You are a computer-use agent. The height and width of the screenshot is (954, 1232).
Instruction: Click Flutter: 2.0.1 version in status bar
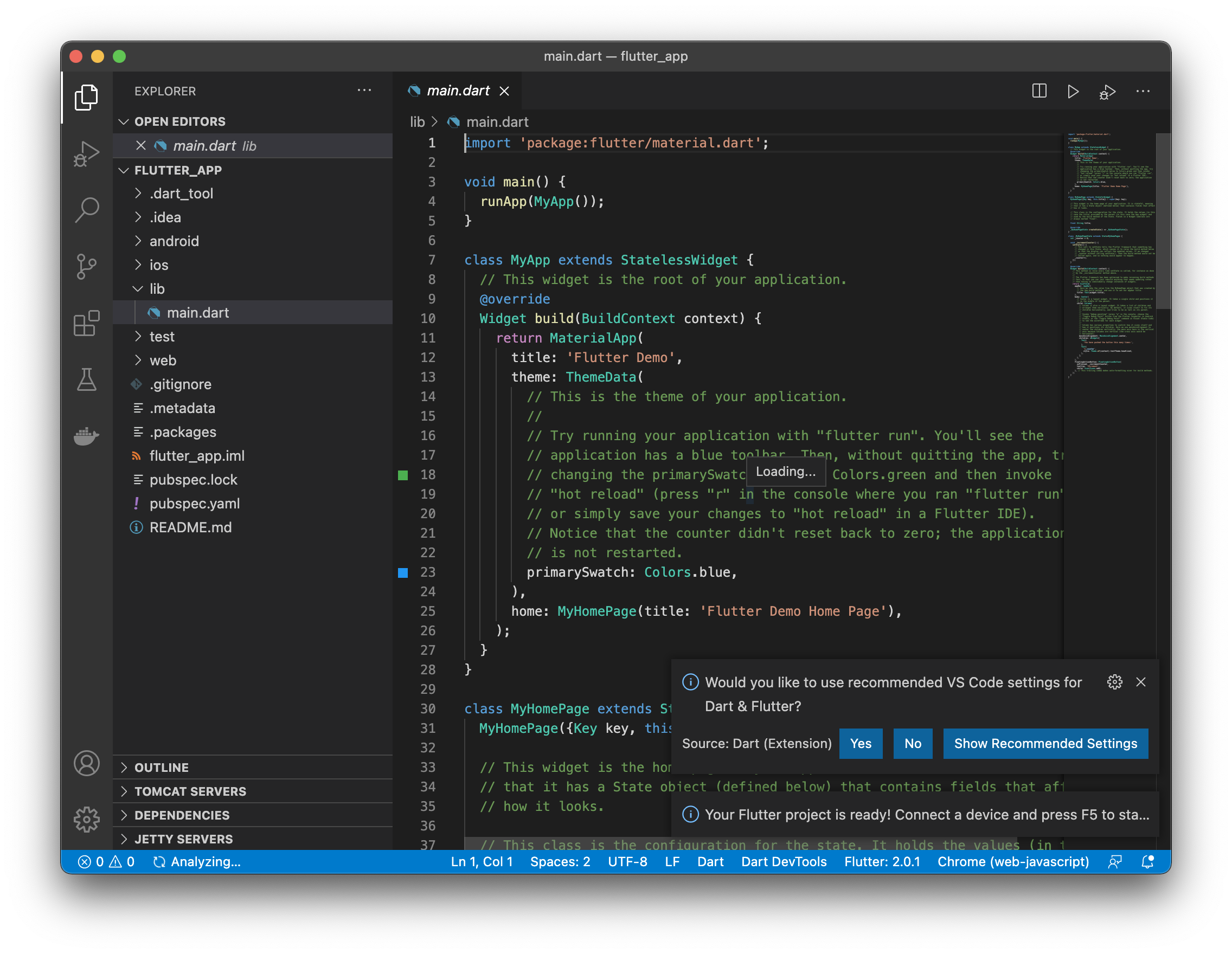882,861
